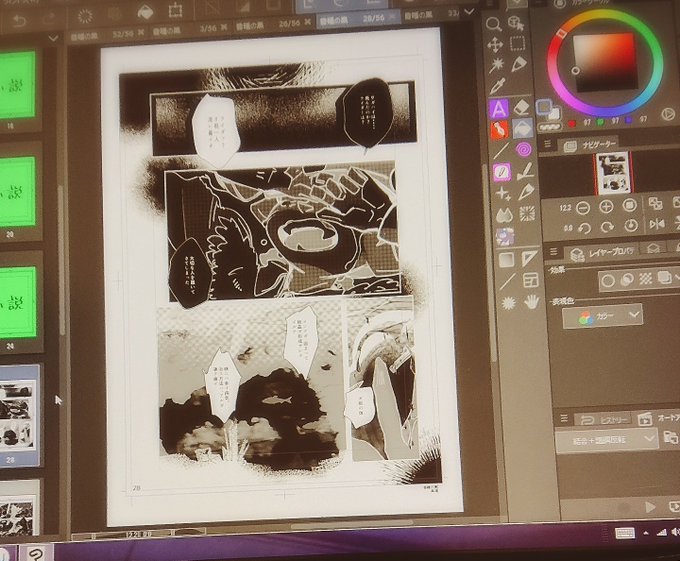Image resolution: width=680 pixels, height=561 pixels.
Task: Select the Move layer tool
Action: [495, 45]
